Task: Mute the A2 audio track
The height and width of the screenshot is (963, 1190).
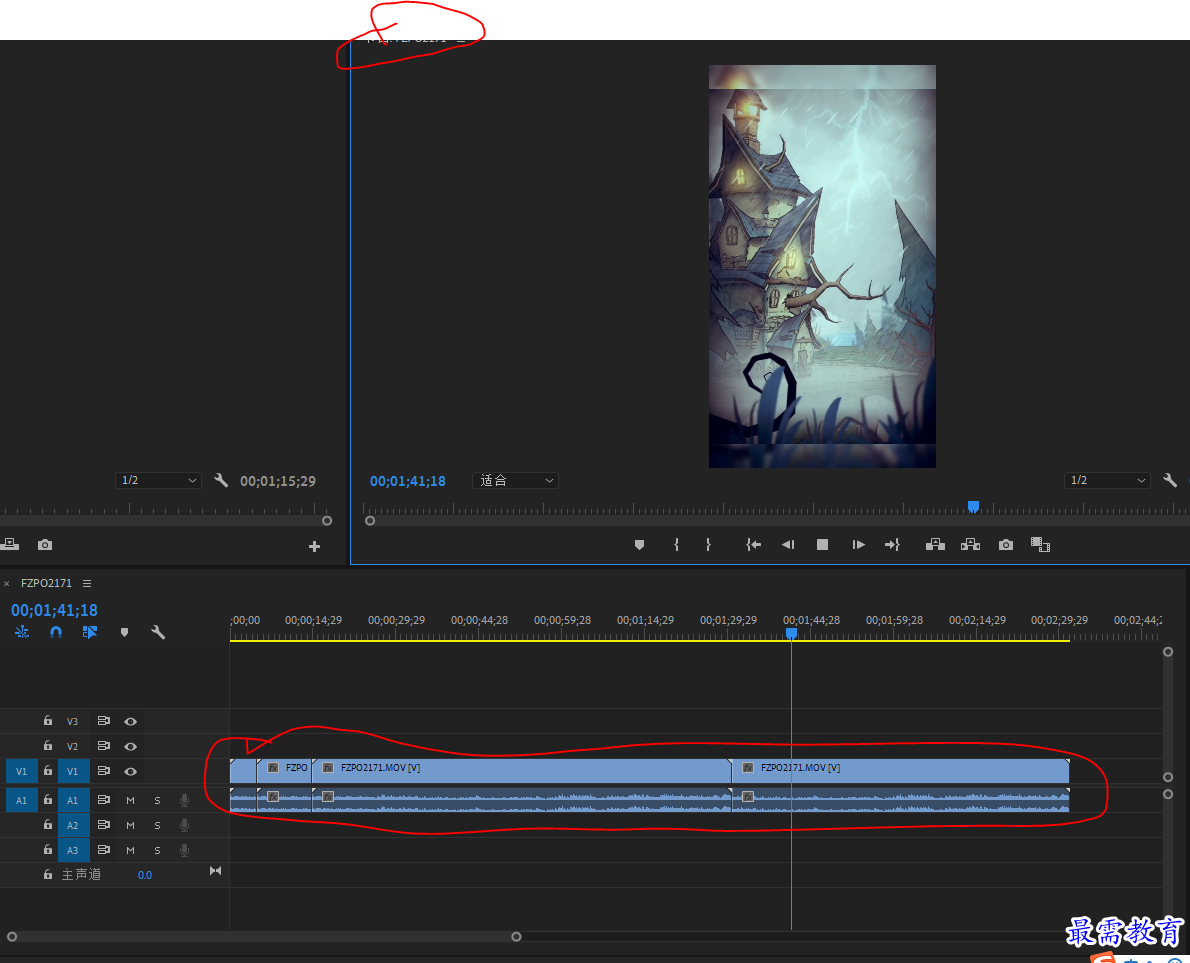Action: tap(131, 826)
